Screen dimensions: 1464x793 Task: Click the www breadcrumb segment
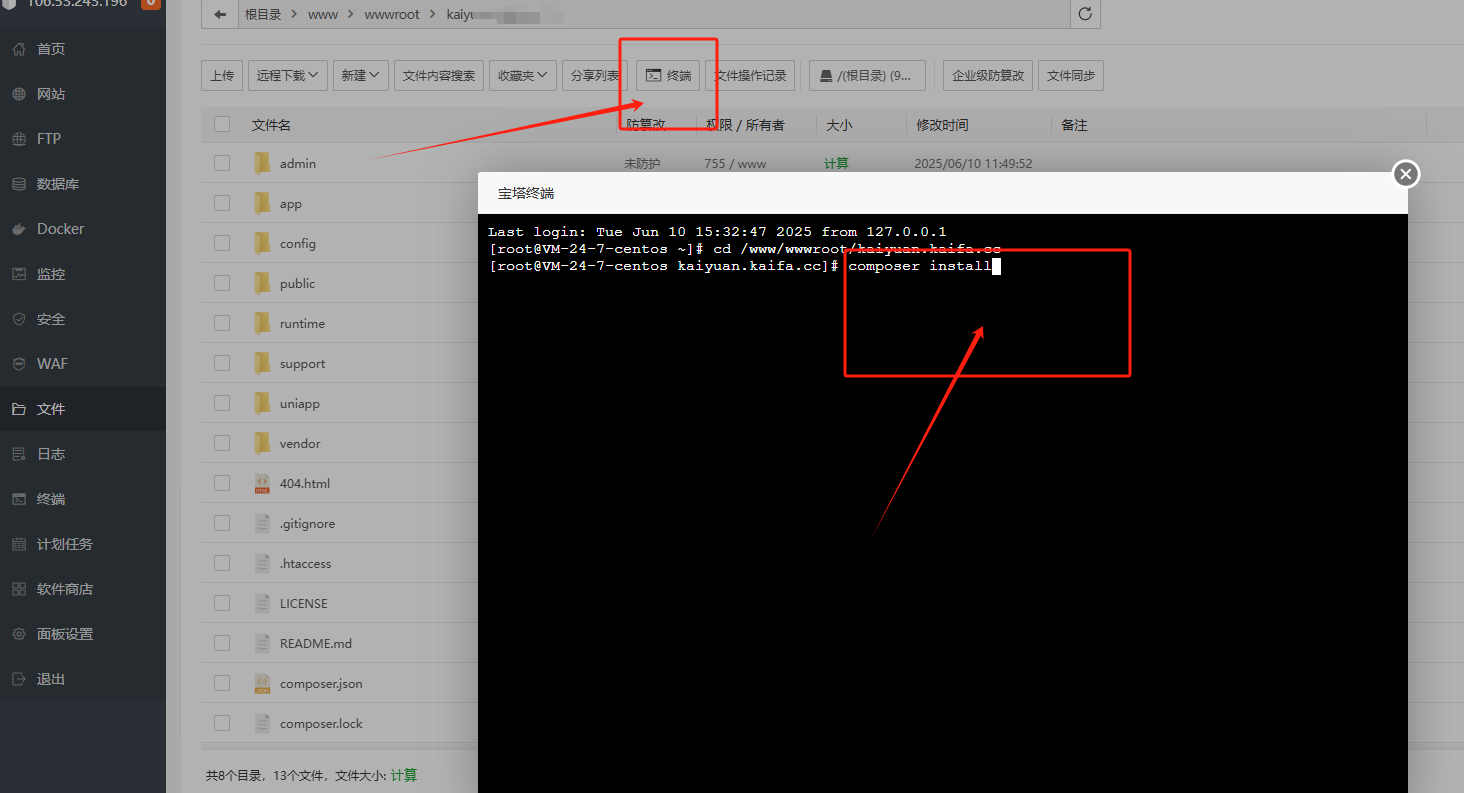coord(323,15)
